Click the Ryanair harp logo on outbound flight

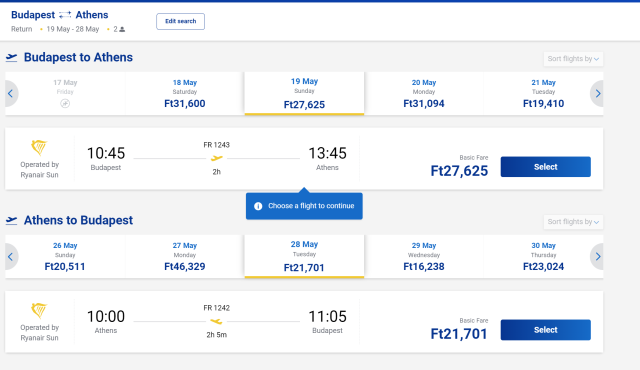pos(39,147)
